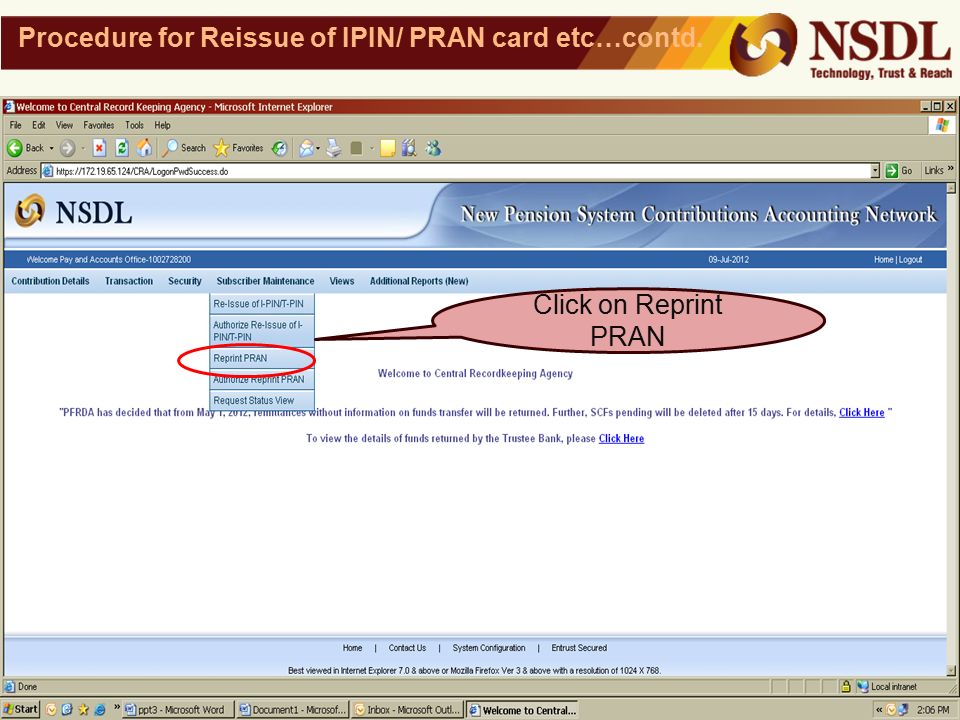Image resolution: width=960 pixels, height=720 pixels.
Task: Choose Reprint PRAN from the submenu
Action: [262, 358]
